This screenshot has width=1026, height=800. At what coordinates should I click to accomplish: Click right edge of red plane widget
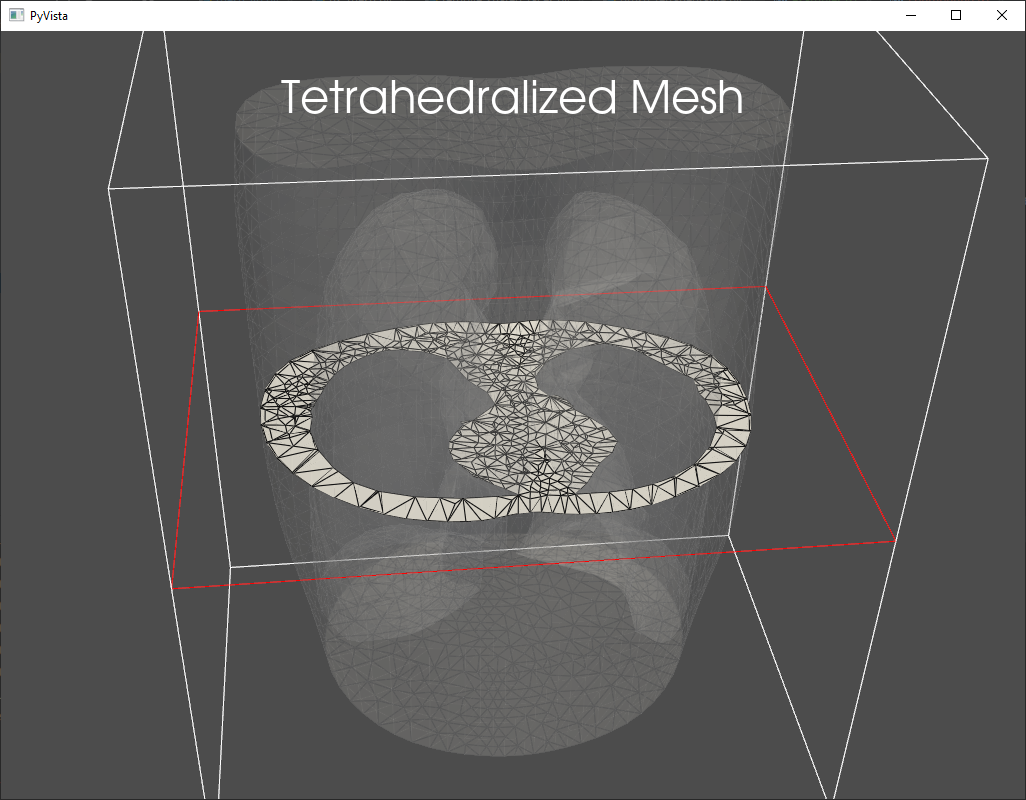[x=830, y=415]
